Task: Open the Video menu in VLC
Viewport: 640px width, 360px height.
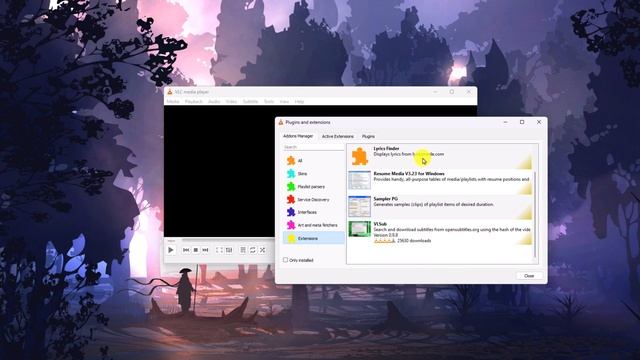Action: 231,101
